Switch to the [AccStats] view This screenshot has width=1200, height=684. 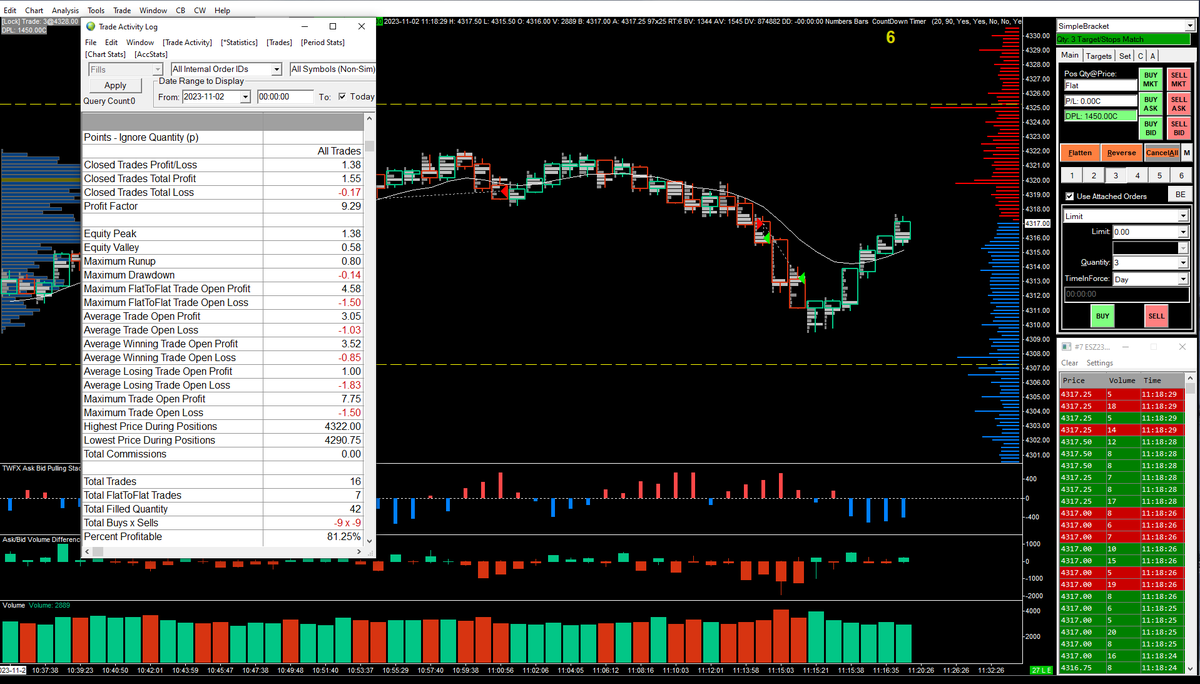coord(152,54)
